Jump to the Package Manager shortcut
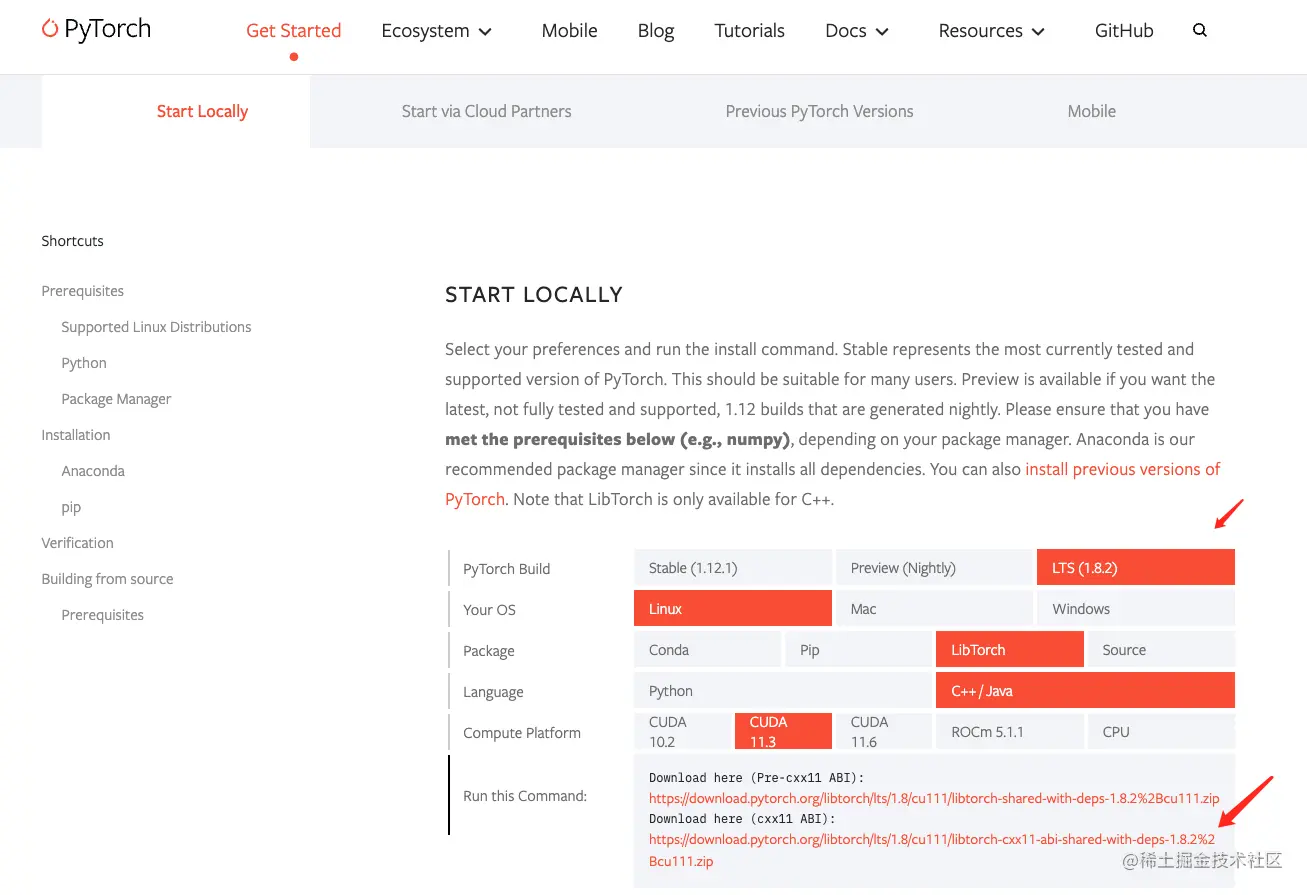 pyautogui.click(x=116, y=399)
